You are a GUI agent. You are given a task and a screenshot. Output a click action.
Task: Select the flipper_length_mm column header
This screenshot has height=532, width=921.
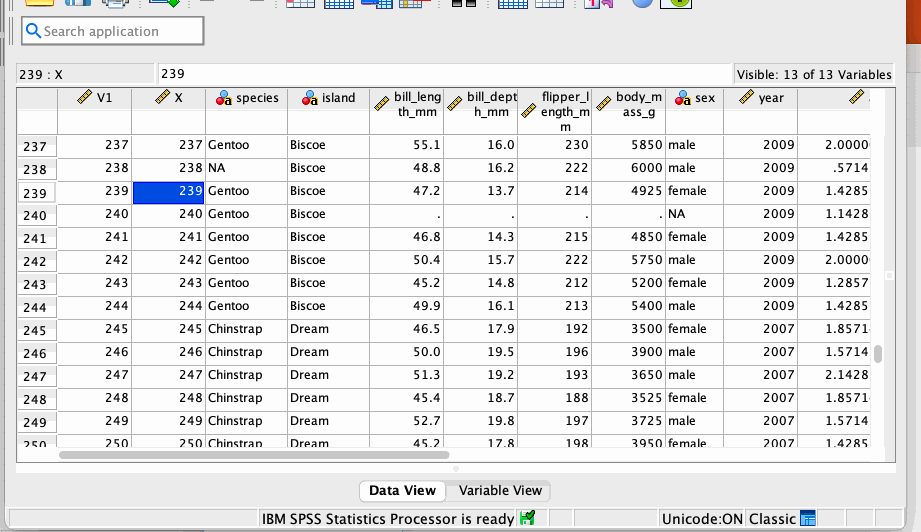(x=555, y=110)
